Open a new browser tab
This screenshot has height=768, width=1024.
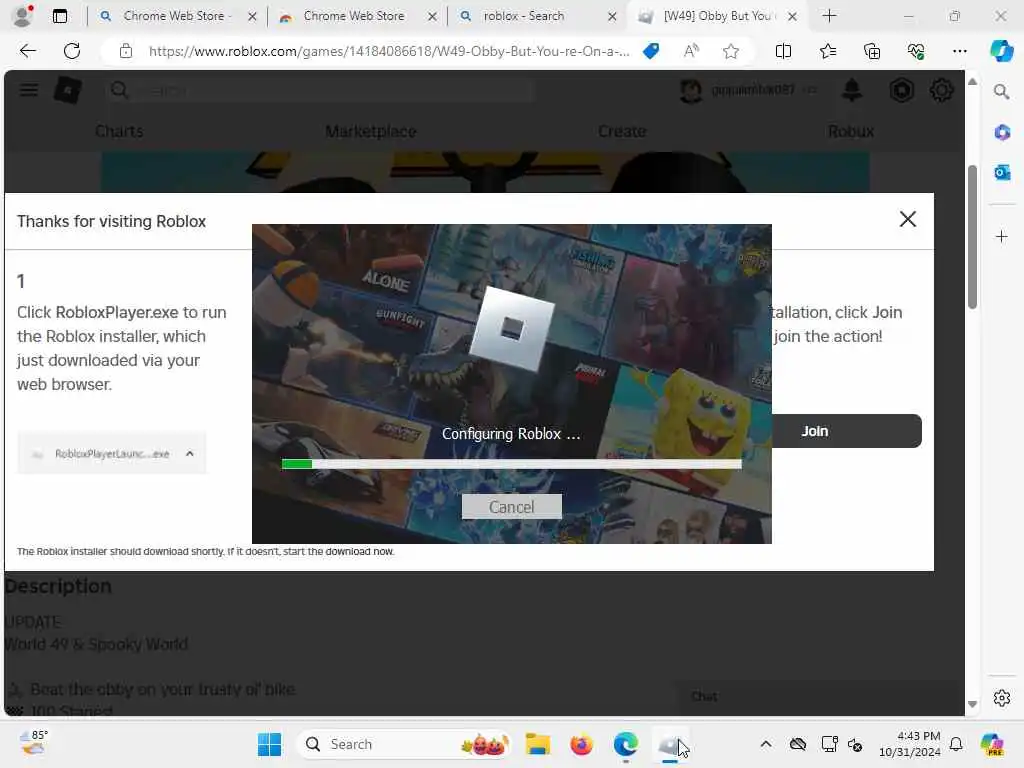click(829, 16)
